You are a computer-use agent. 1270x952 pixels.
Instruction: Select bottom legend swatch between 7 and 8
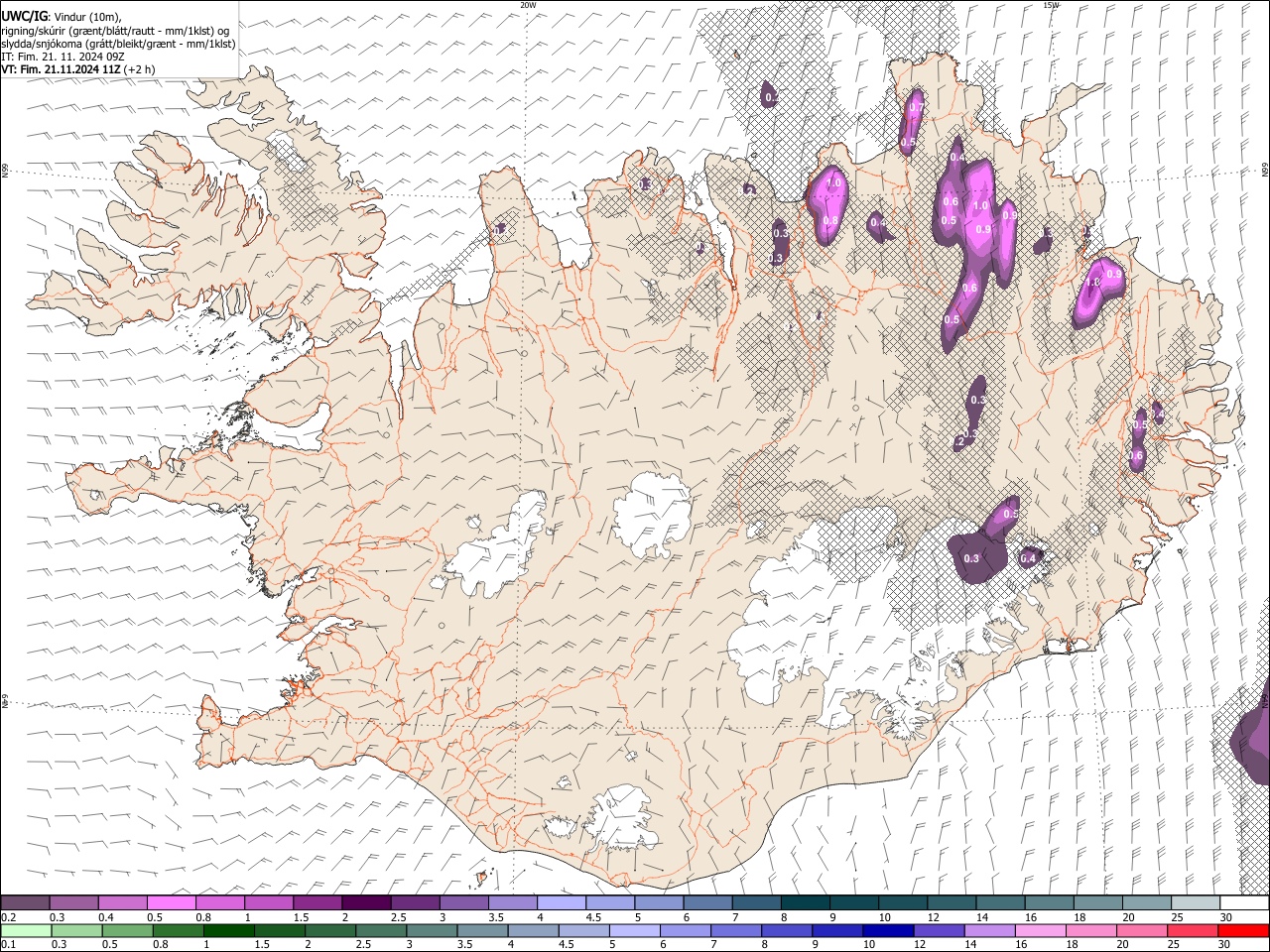[x=734, y=931]
